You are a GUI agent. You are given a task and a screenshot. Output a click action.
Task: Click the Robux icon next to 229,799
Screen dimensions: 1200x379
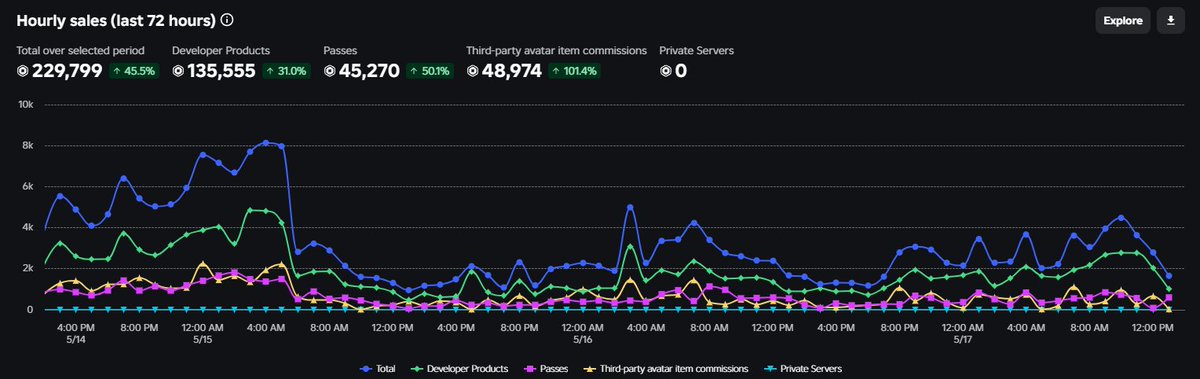[x=23, y=71]
